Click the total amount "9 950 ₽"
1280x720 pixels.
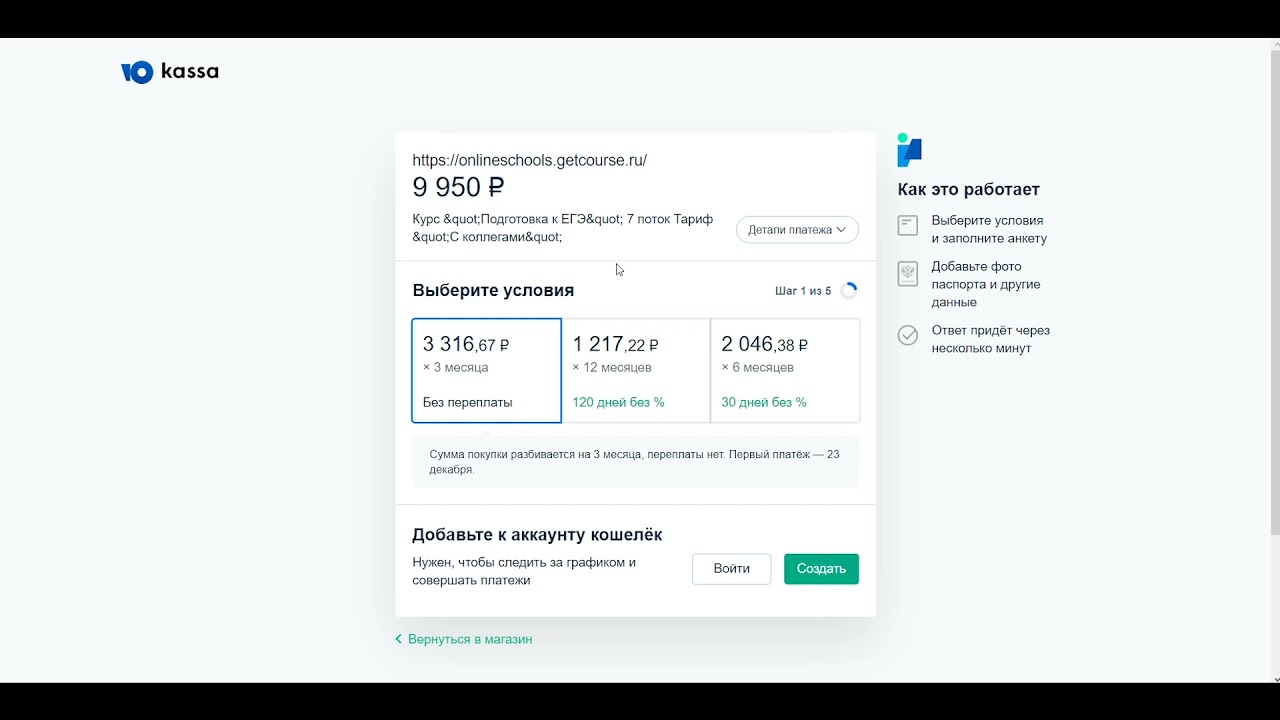tap(459, 187)
